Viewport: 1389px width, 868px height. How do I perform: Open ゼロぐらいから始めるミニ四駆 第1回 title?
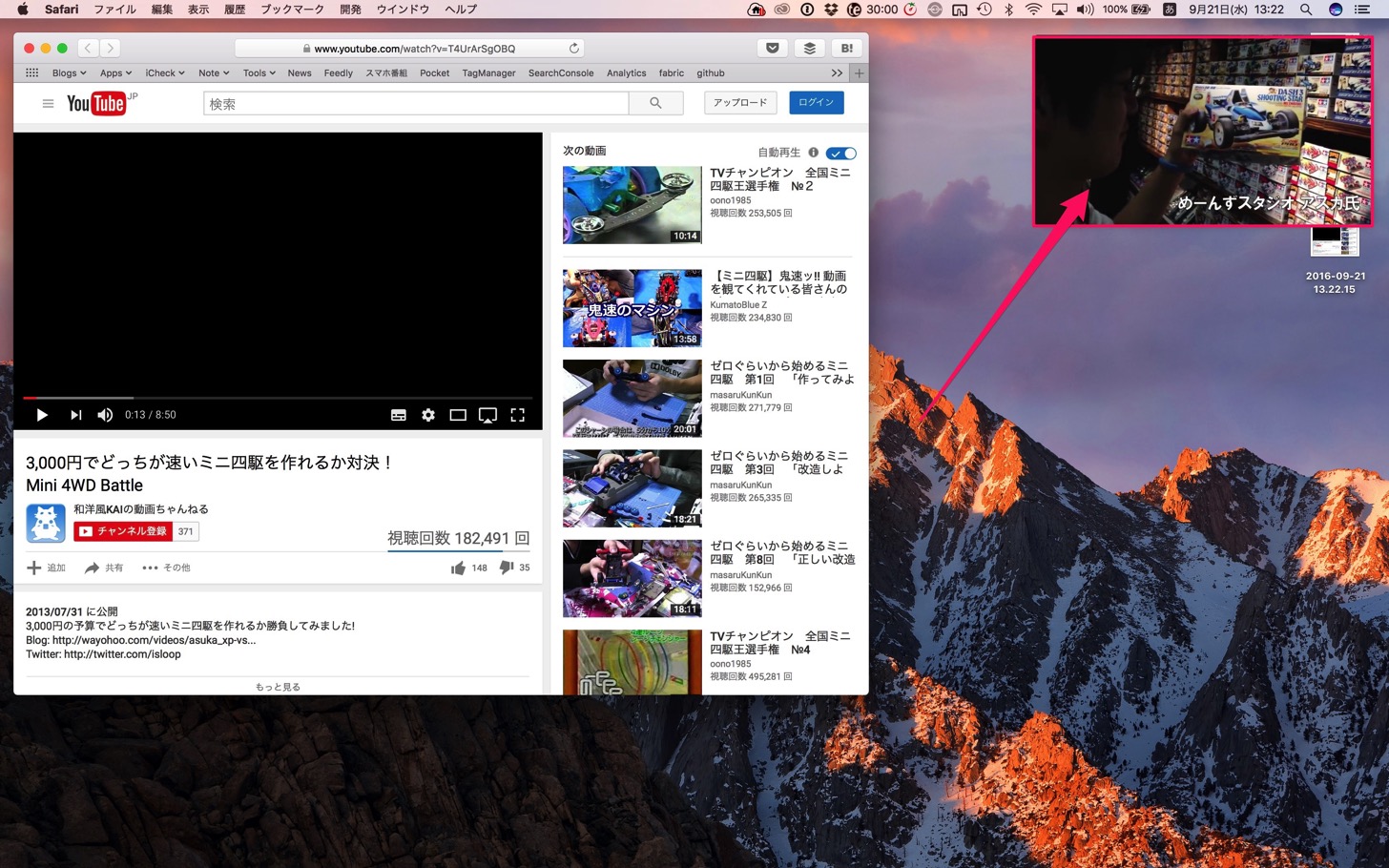coord(782,373)
